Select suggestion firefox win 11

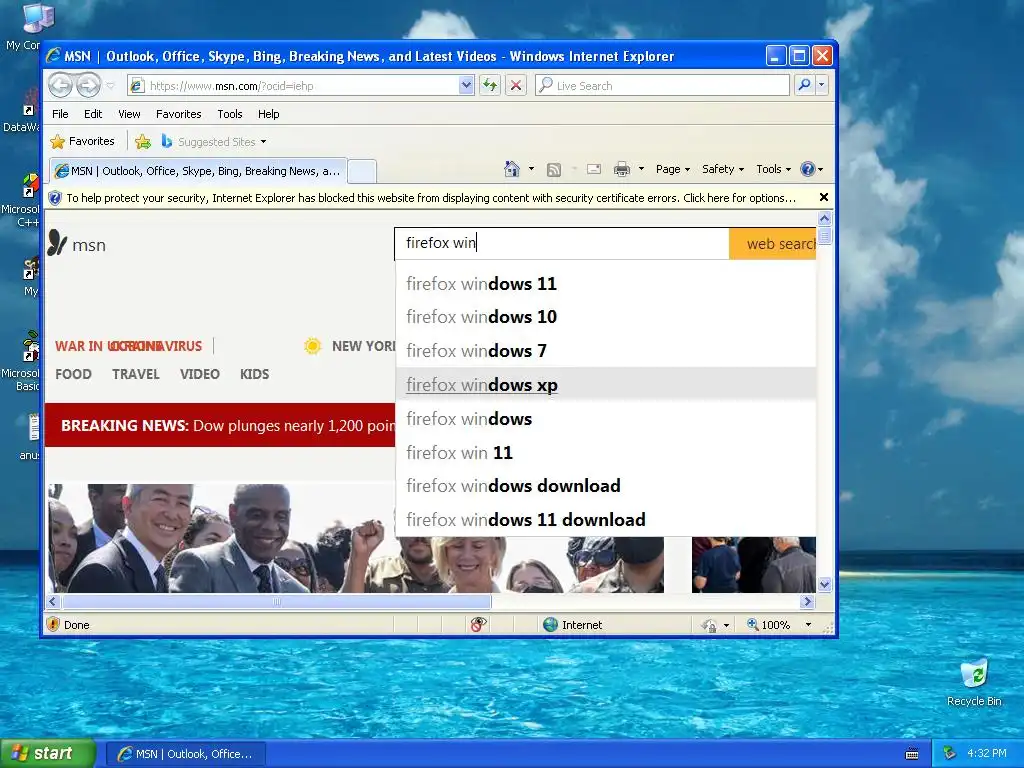coord(606,452)
